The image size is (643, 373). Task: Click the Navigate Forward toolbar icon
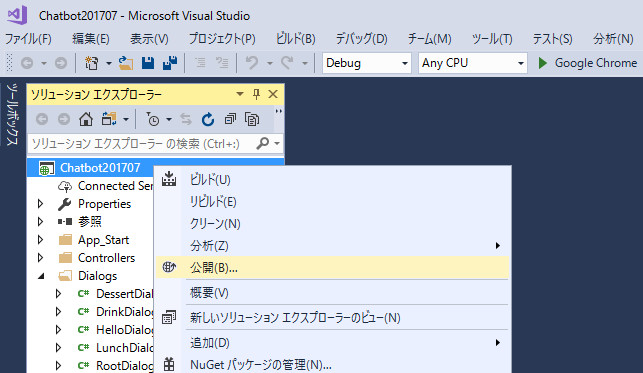pos(61,63)
